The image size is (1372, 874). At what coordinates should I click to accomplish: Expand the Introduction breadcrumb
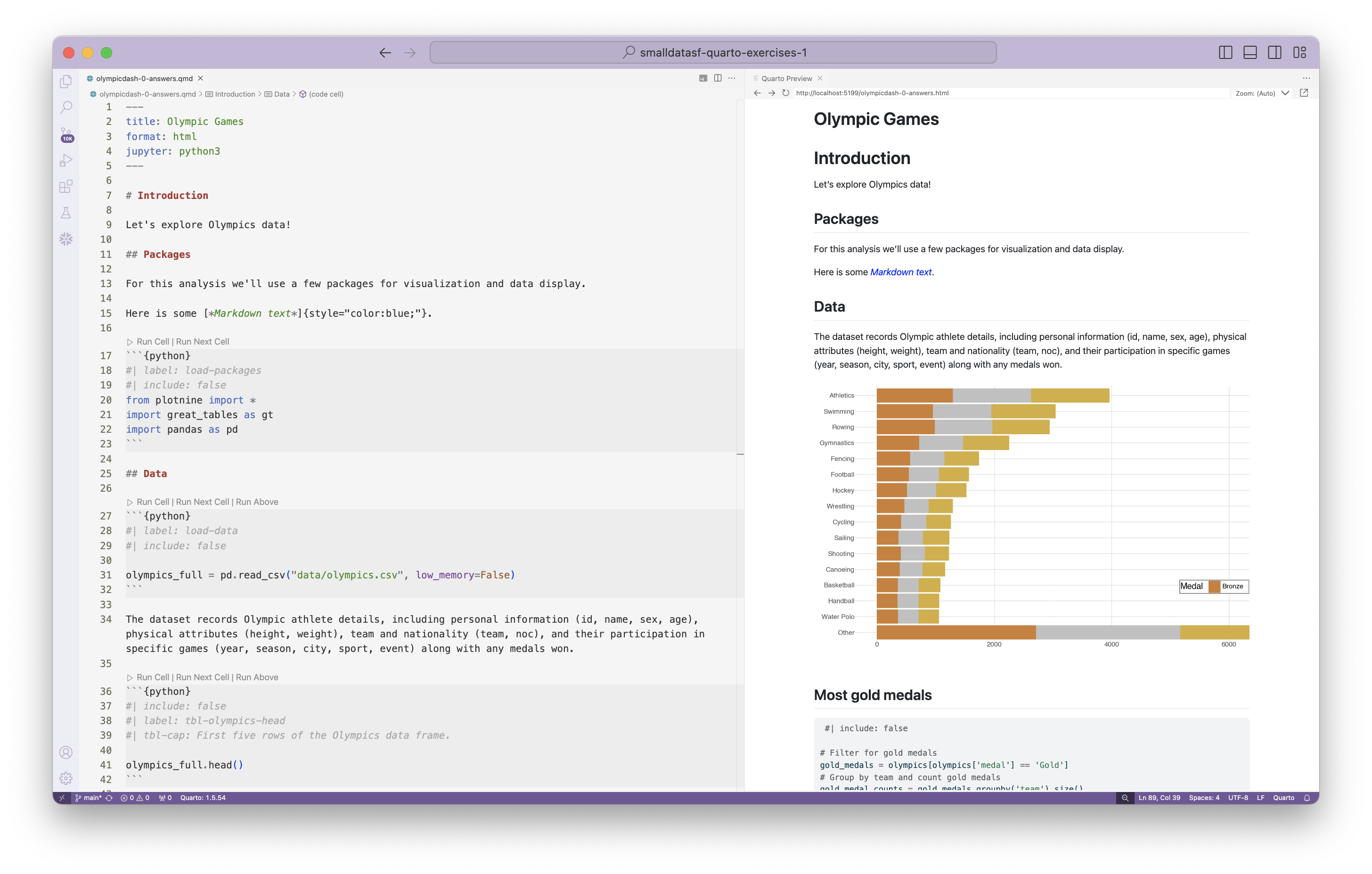234,94
